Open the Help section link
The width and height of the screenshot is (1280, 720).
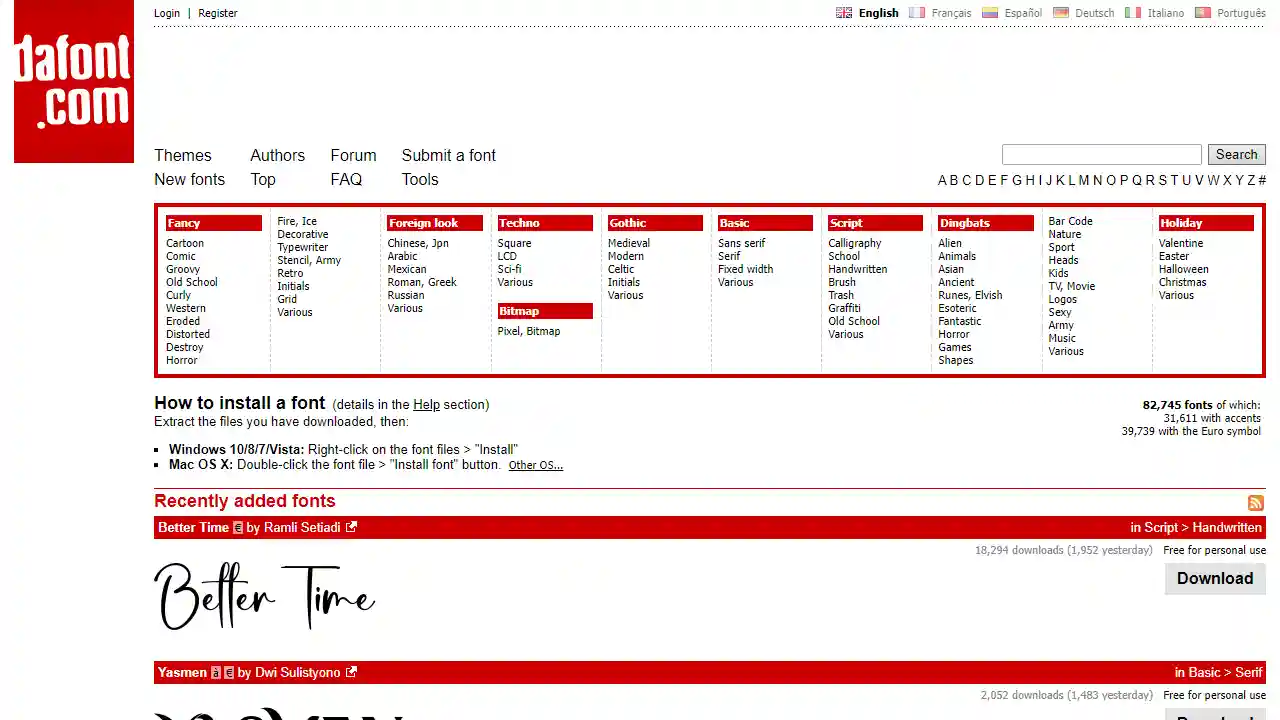click(x=426, y=405)
